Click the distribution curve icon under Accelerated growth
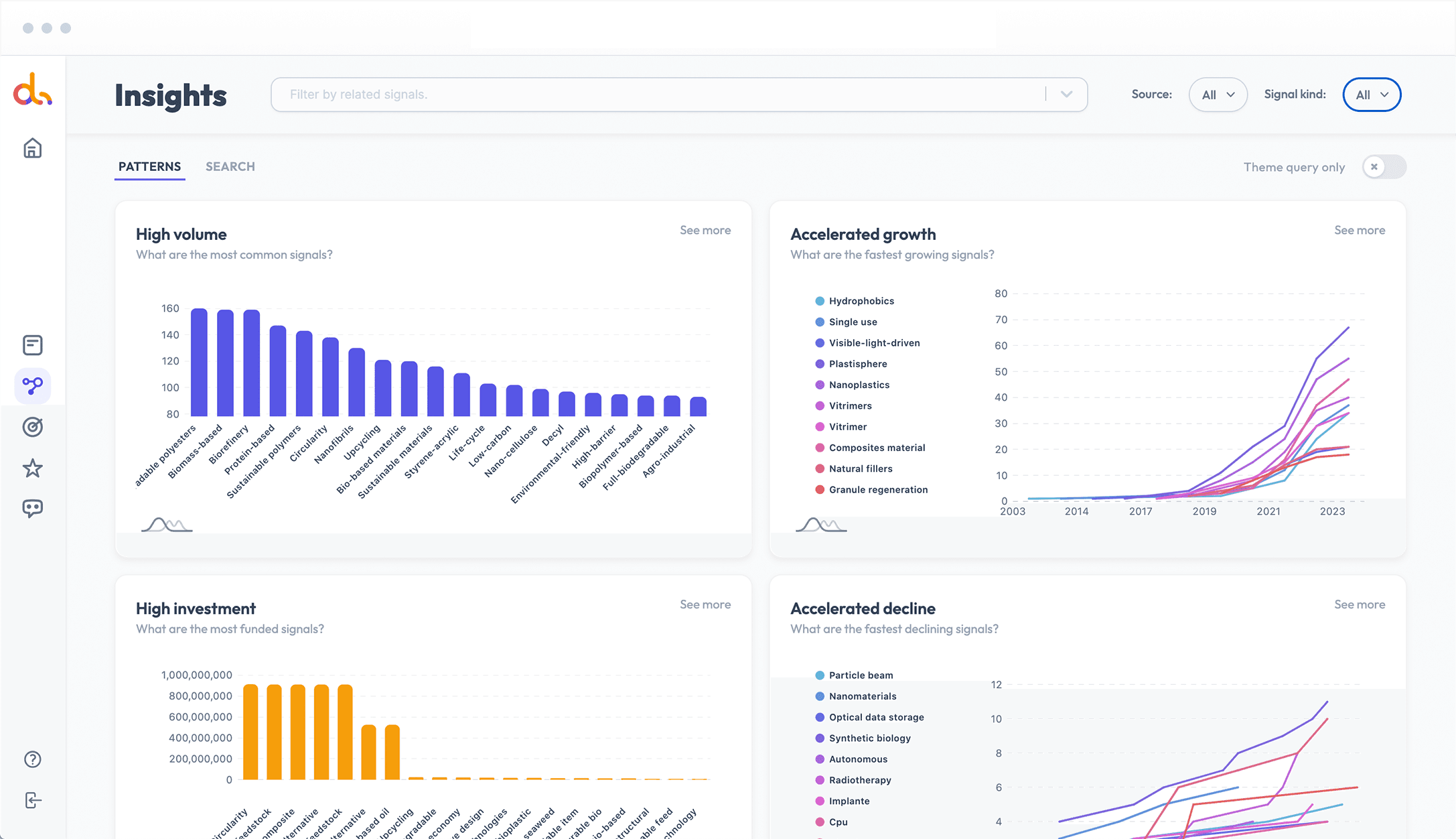The width and height of the screenshot is (1456, 839). [x=821, y=525]
